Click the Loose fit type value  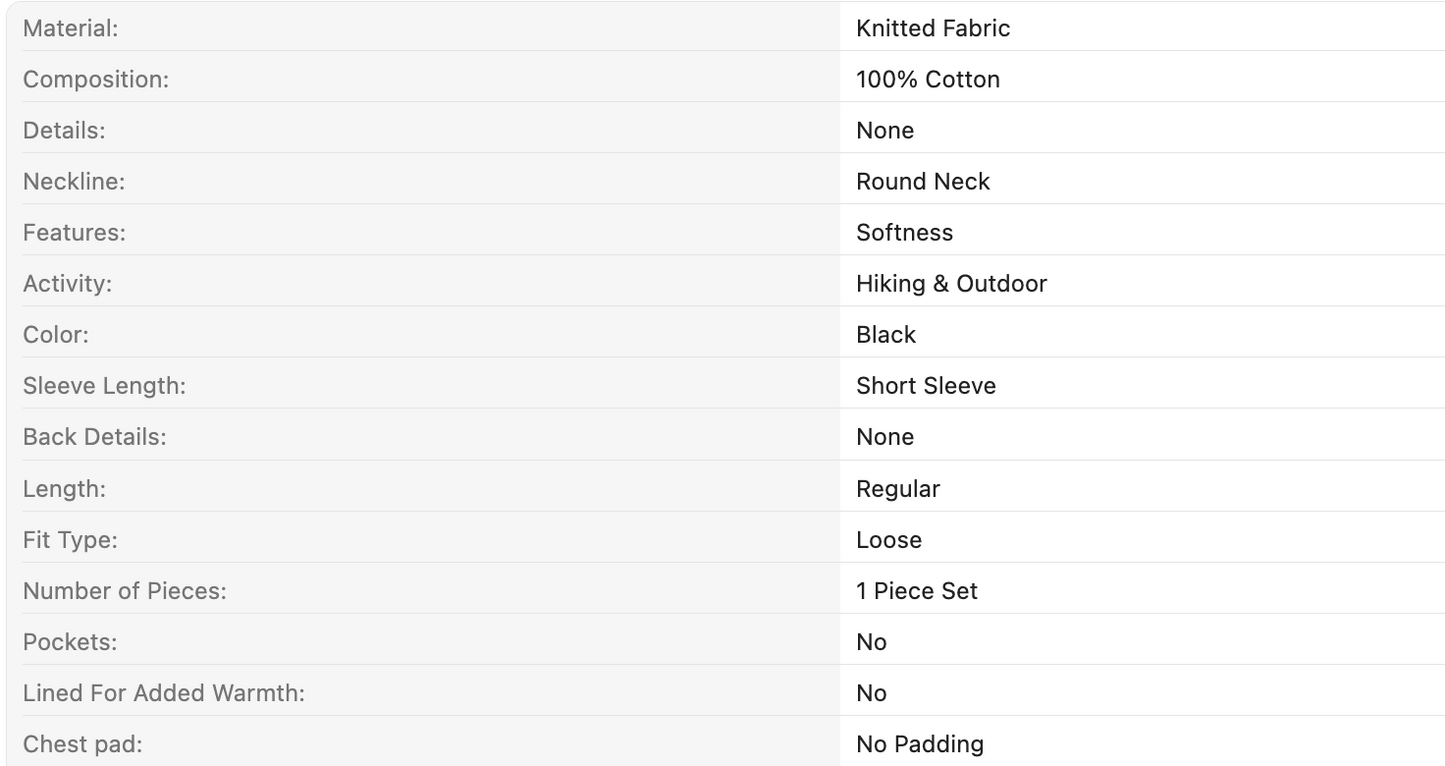pyautogui.click(x=889, y=539)
